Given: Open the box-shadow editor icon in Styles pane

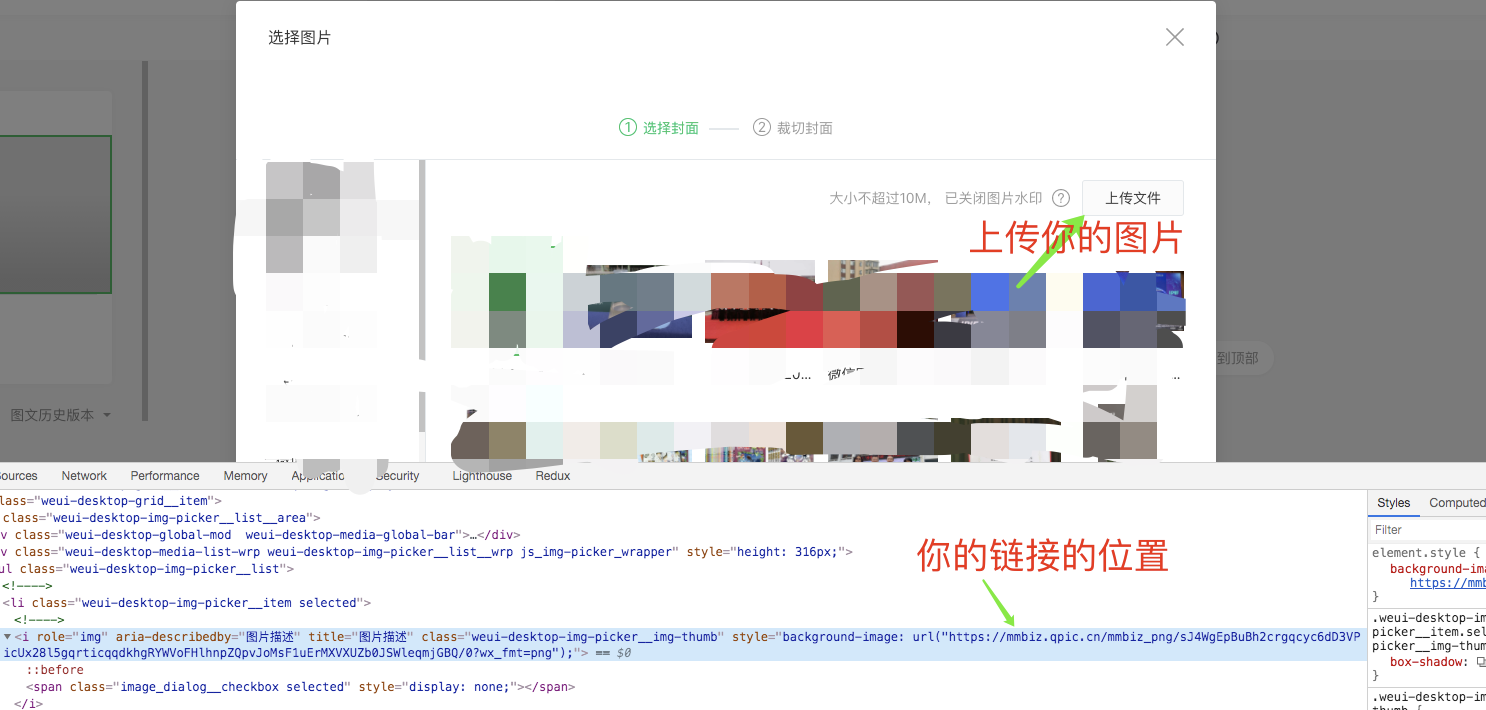Looking at the screenshot, I should [1482, 661].
